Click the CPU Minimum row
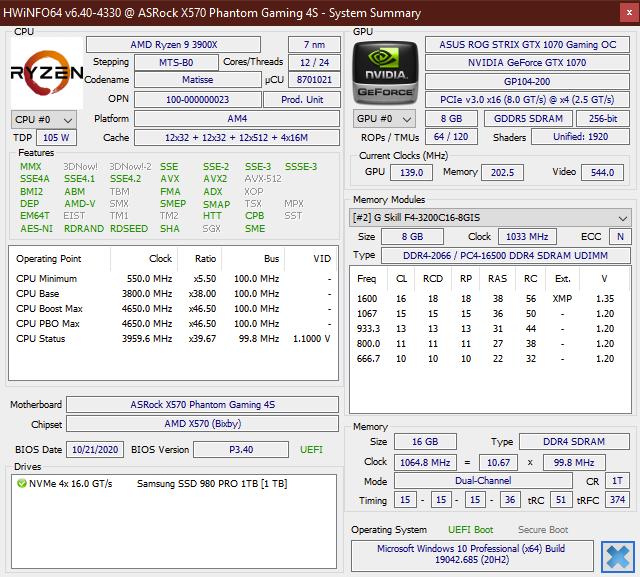The width and height of the screenshot is (640, 577). point(173,279)
